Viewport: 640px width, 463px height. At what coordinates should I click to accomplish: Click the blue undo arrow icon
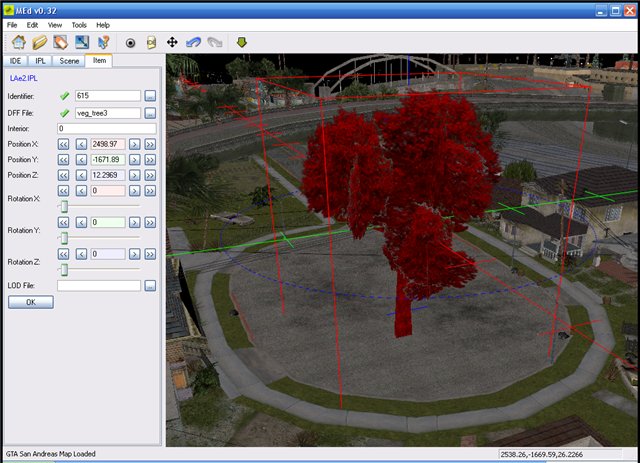193,43
